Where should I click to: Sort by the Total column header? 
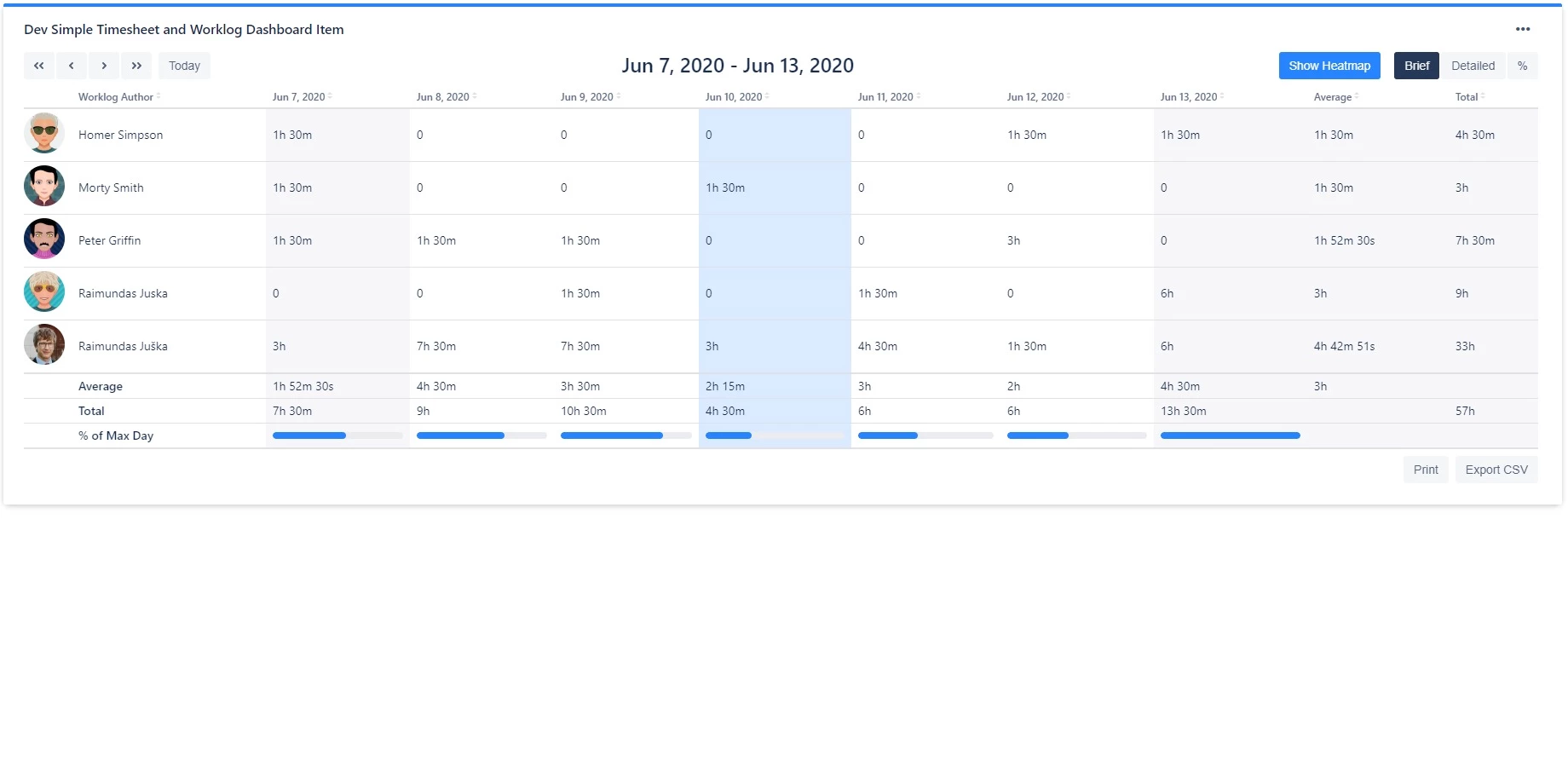[1468, 97]
